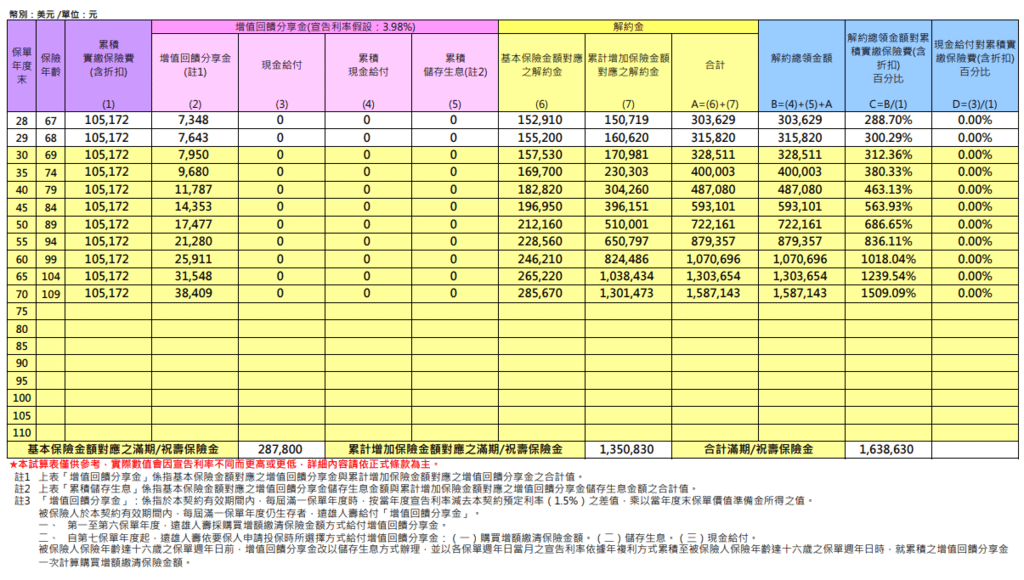Click percentage 563.93%

pyautogui.click(x=888, y=207)
